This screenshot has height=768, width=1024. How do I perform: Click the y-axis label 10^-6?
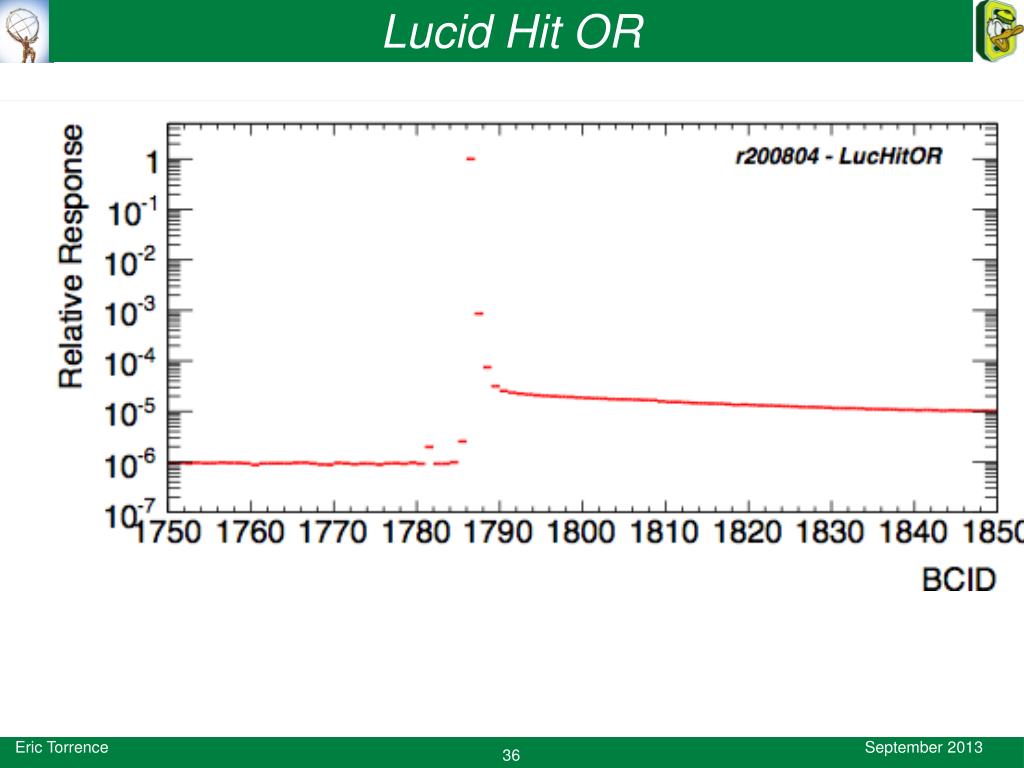tap(132, 464)
